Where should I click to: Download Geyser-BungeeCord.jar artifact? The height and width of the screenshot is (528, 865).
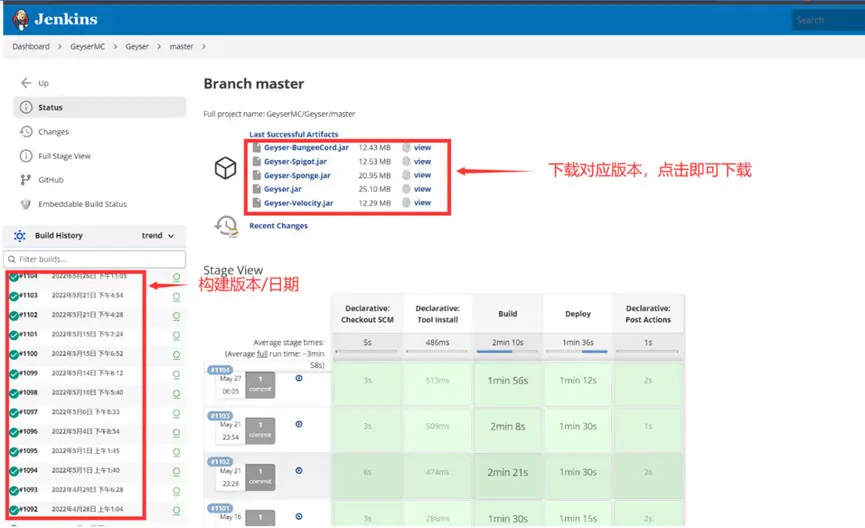[x=306, y=147]
